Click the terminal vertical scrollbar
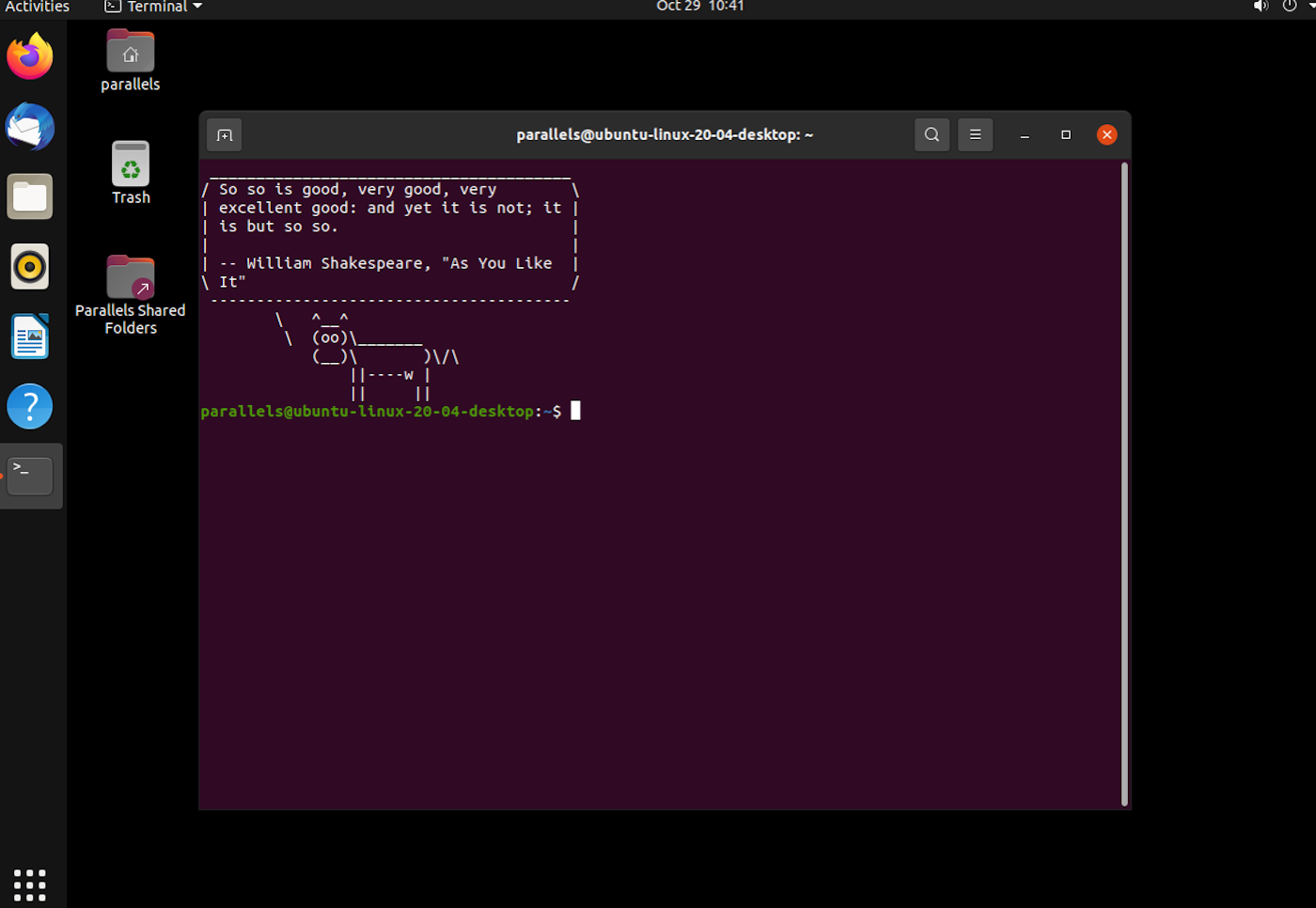Viewport: 1316px width, 908px height. click(x=1124, y=484)
